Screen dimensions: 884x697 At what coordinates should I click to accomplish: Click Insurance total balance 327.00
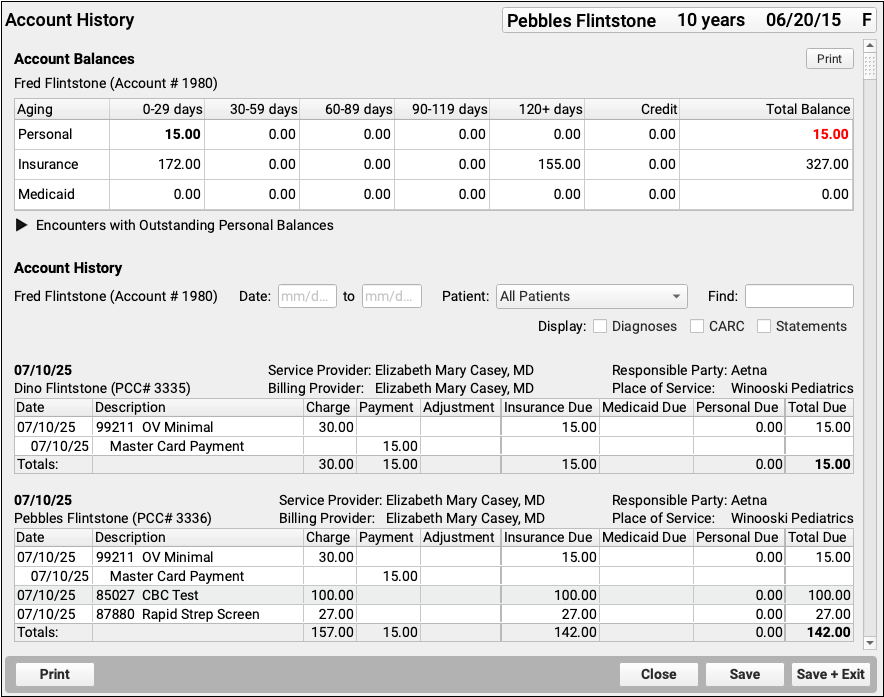pos(827,165)
